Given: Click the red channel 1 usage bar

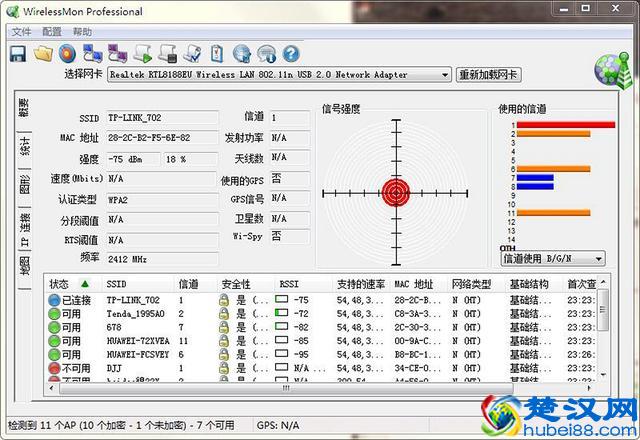Looking at the screenshot, I should tap(565, 125).
